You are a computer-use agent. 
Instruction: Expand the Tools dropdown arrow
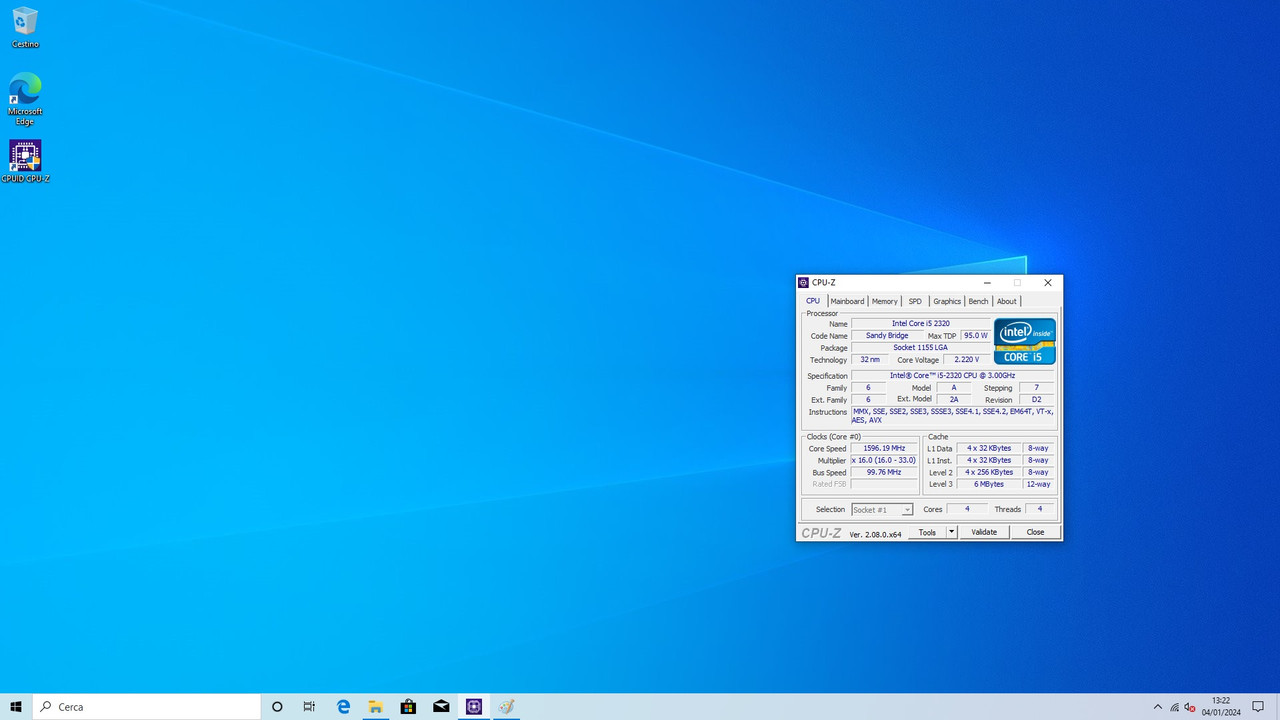point(952,532)
